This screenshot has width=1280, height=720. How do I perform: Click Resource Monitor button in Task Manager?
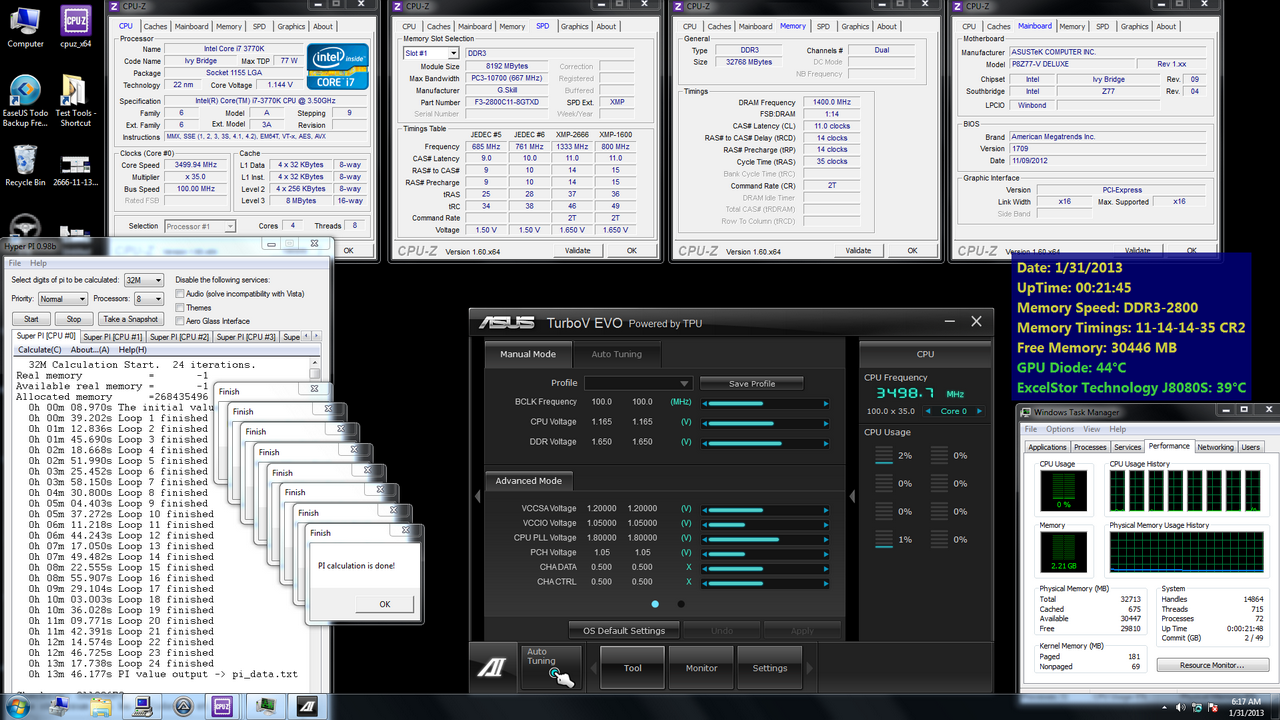[x=1211, y=665]
